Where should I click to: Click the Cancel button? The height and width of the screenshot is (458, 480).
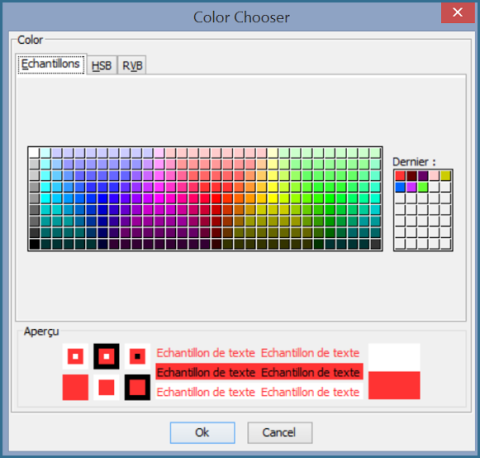(x=280, y=433)
